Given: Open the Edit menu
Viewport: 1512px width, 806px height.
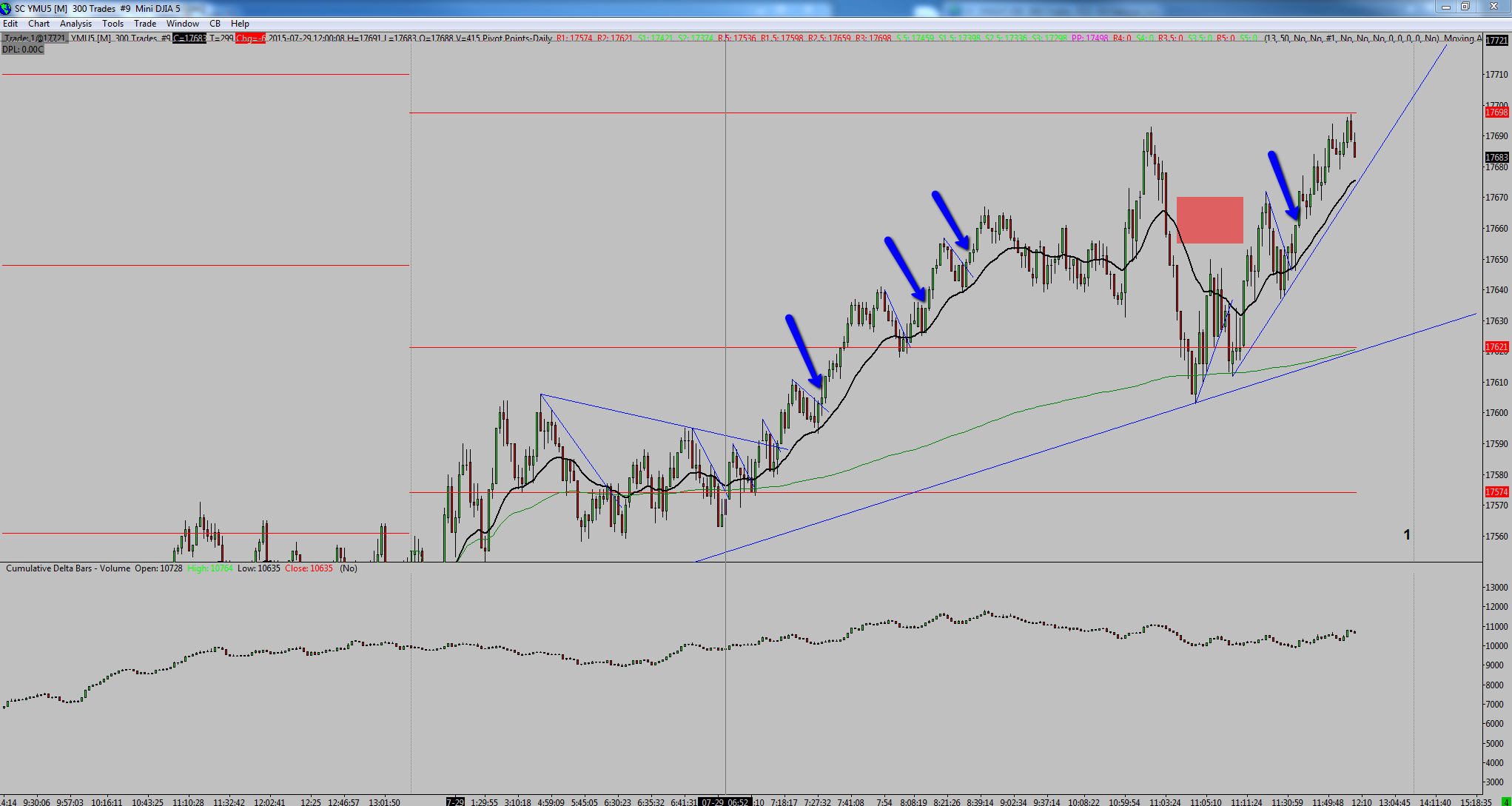Looking at the screenshot, I should (x=10, y=24).
